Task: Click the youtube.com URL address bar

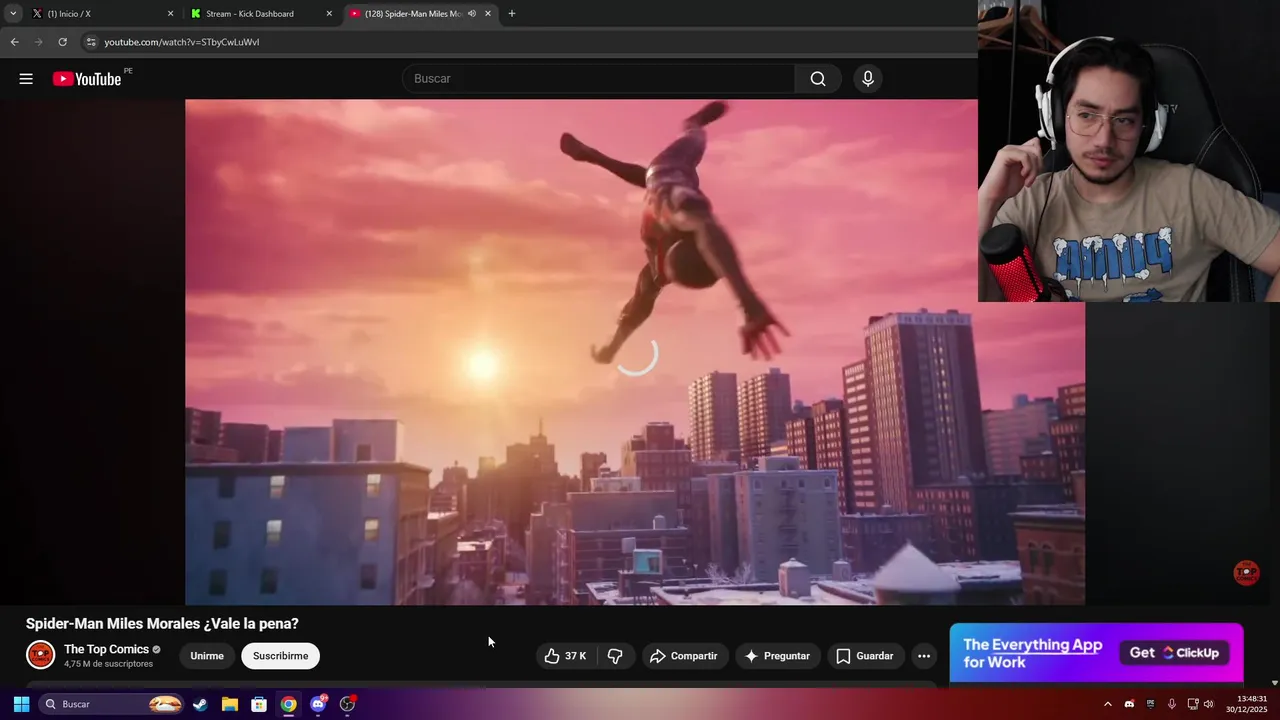Action: pos(181,42)
